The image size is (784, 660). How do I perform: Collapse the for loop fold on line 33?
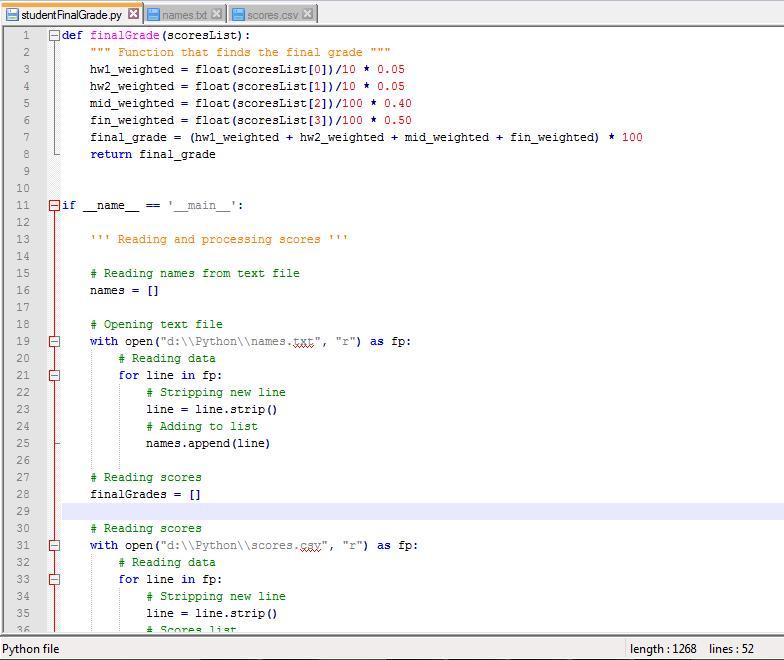54,579
